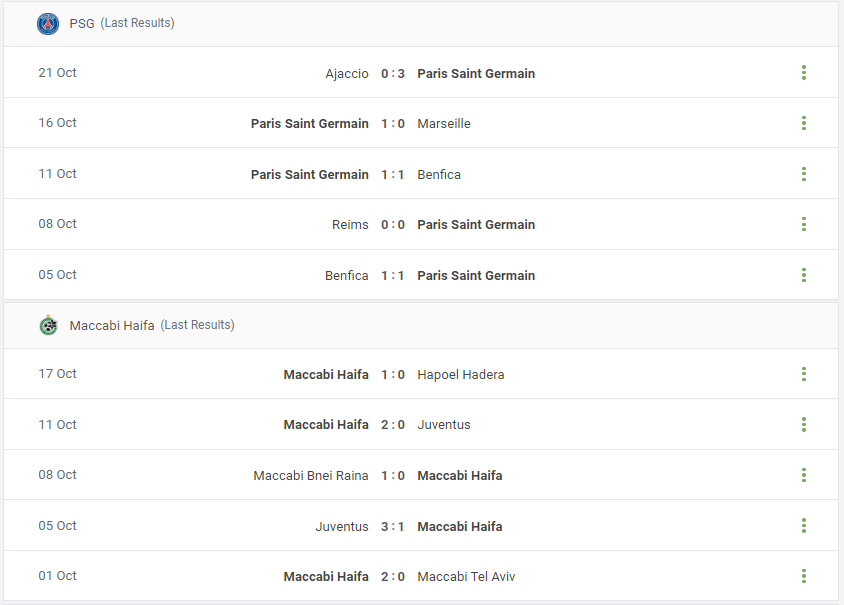Open Maccabi Haifa last results header

[152, 325]
